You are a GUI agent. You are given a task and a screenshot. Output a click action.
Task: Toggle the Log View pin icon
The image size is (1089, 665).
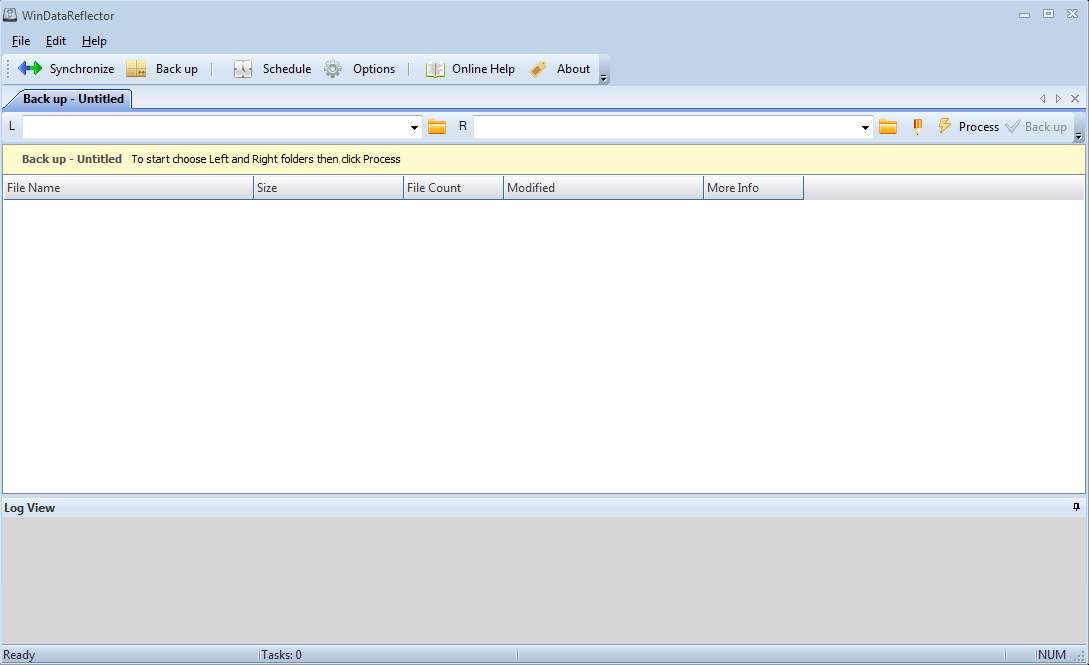click(1076, 507)
